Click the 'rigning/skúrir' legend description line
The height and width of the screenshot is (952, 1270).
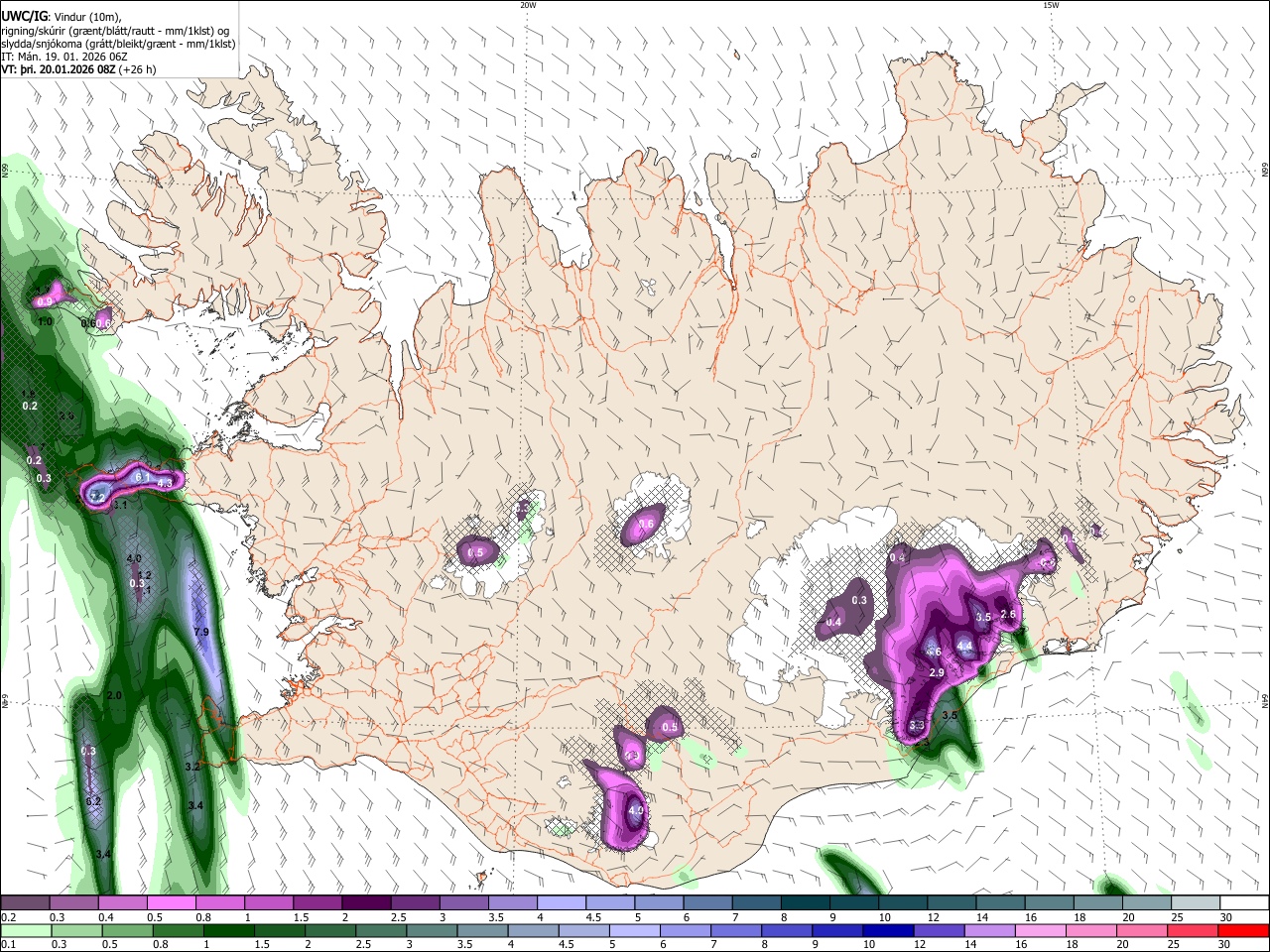pyautogui.click(x=116, y=31)
